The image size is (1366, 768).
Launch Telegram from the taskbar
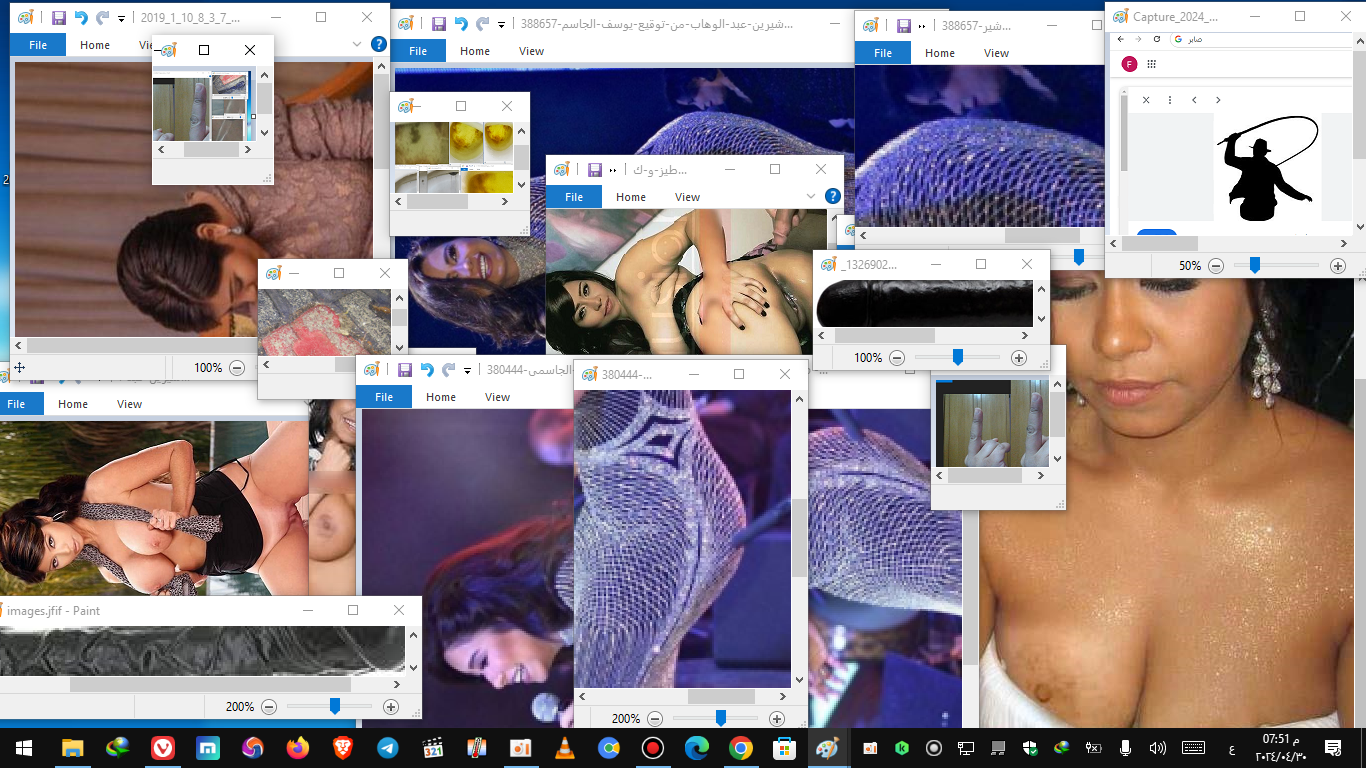(387, 748)
